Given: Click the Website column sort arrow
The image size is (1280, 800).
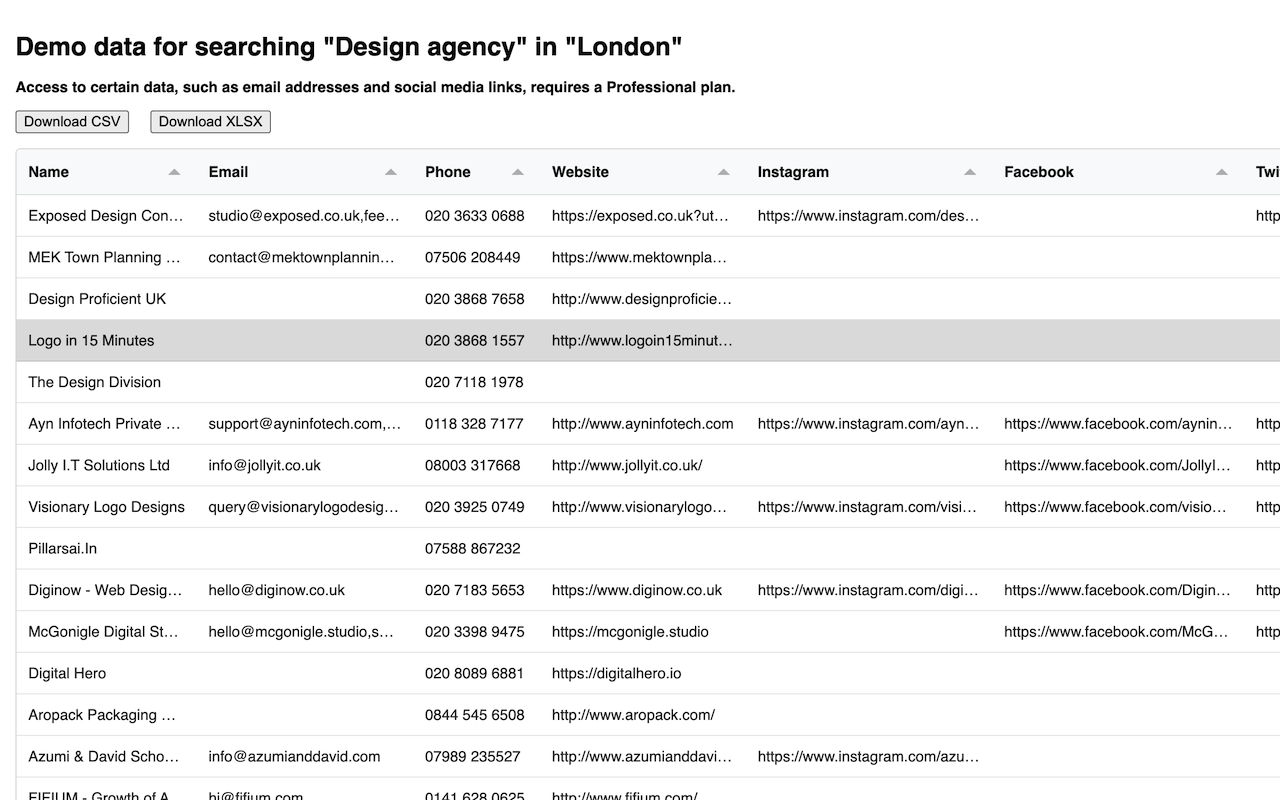Looking at the screenshot, I should 724,172.
